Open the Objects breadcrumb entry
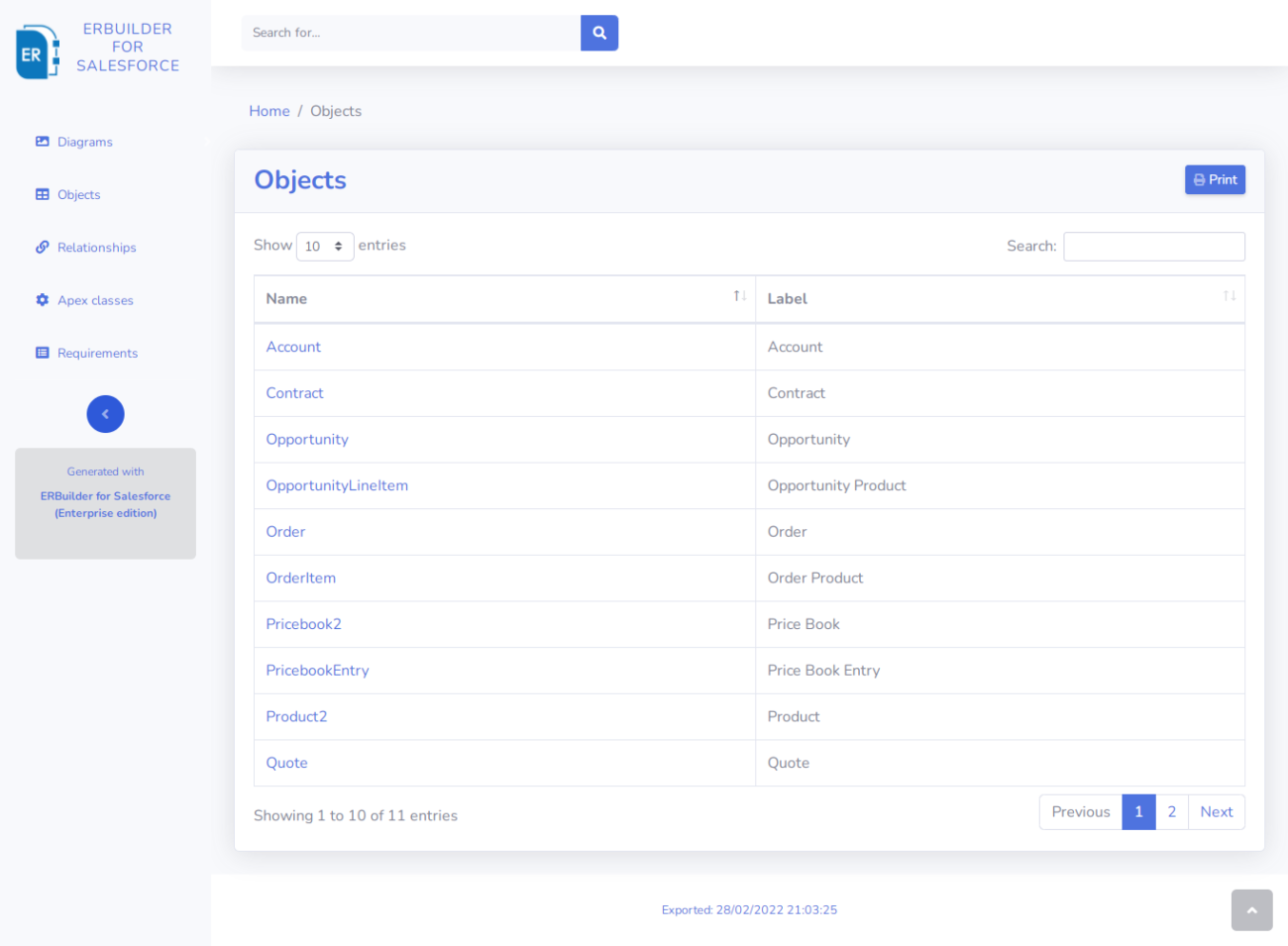 coord(335,111)
